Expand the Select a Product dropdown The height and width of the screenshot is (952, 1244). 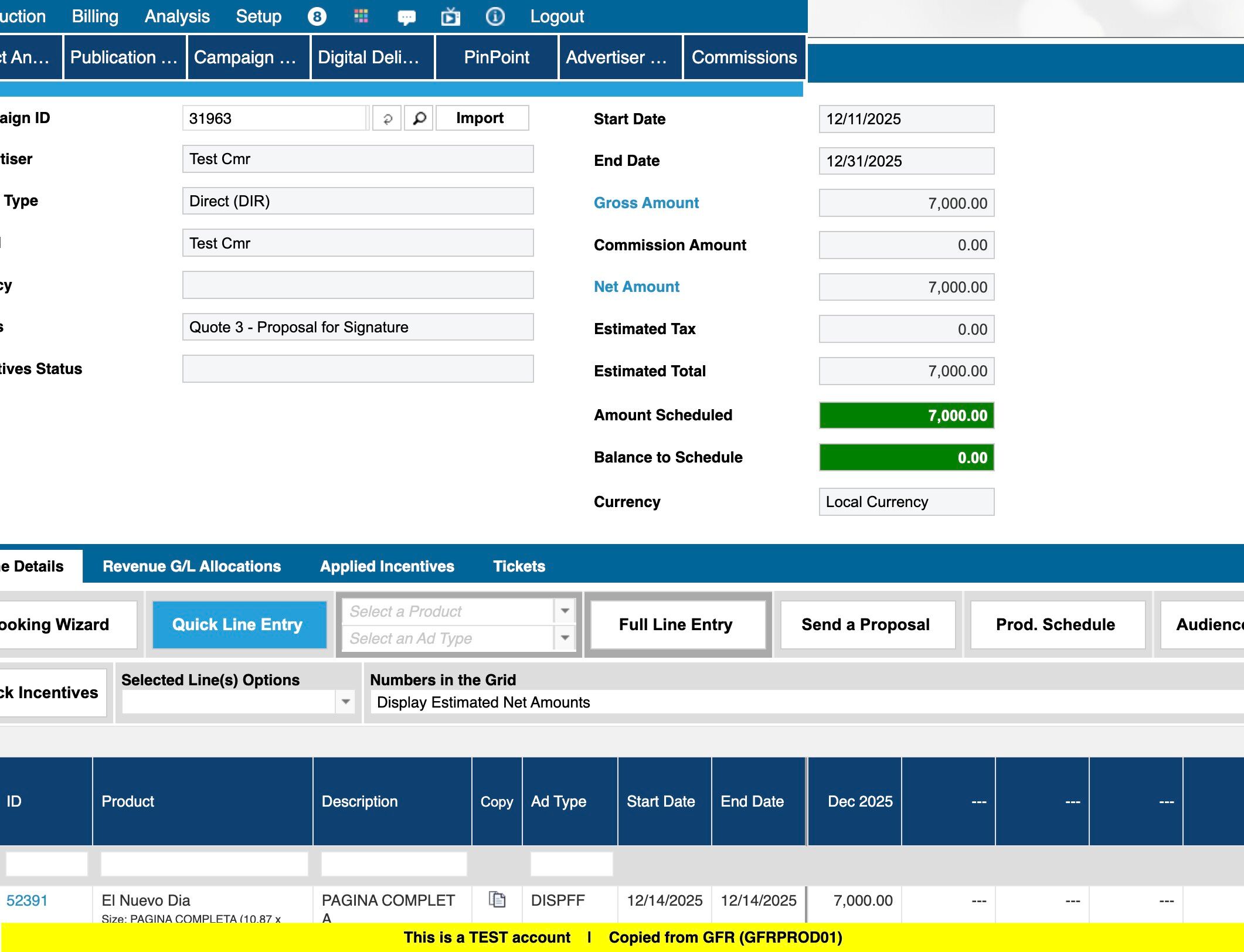point(565,611)
